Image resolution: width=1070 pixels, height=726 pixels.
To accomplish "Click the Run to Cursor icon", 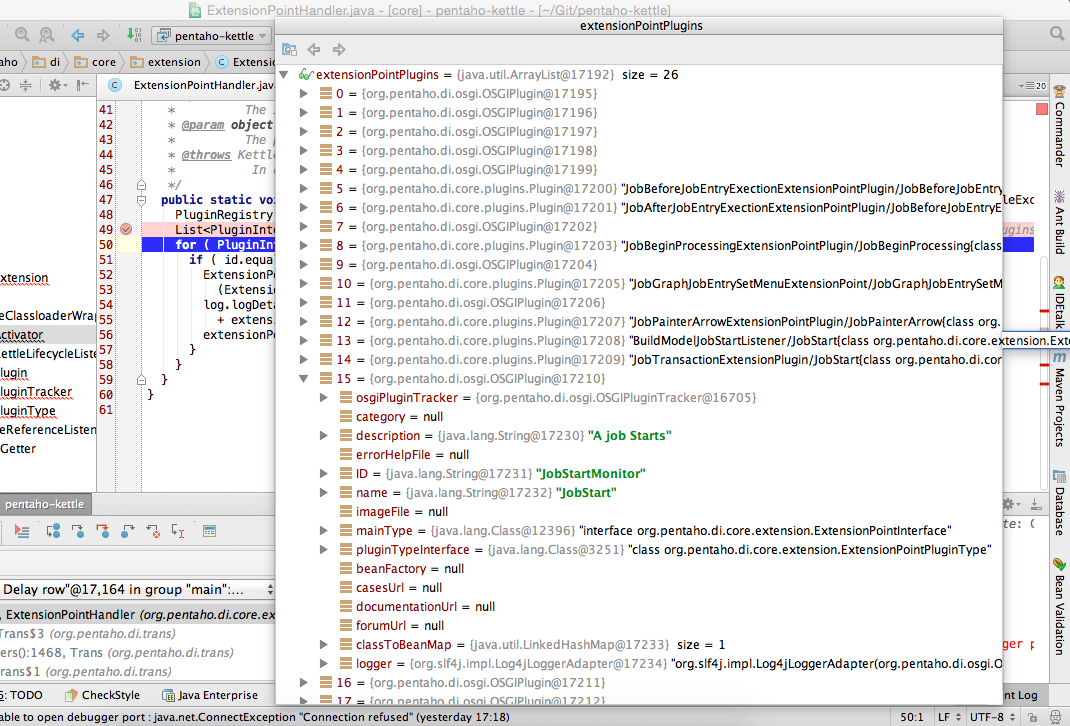I will [178, 531].
